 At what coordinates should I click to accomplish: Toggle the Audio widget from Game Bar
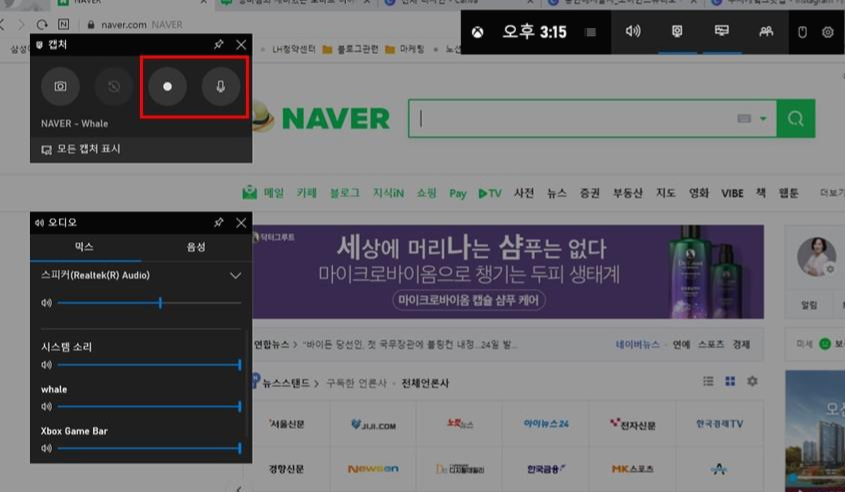coord(633,31)
